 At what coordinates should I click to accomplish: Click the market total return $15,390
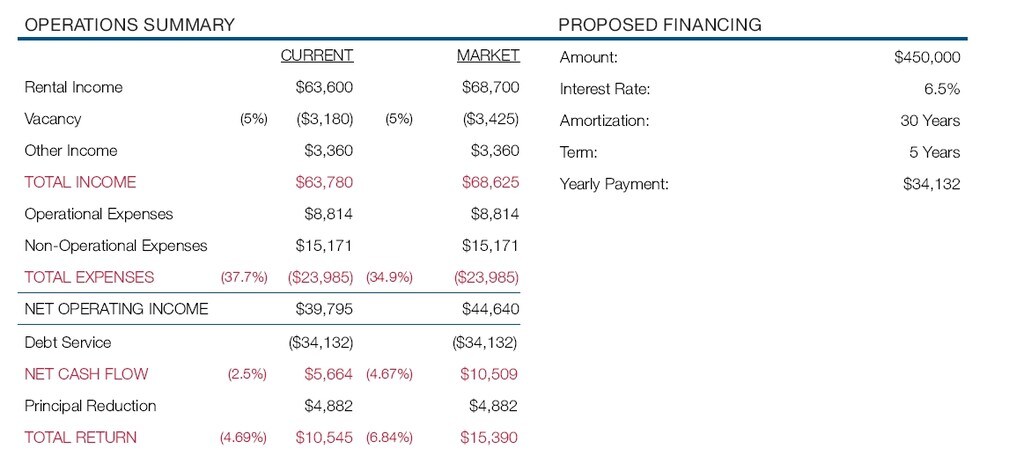(489, 437)
